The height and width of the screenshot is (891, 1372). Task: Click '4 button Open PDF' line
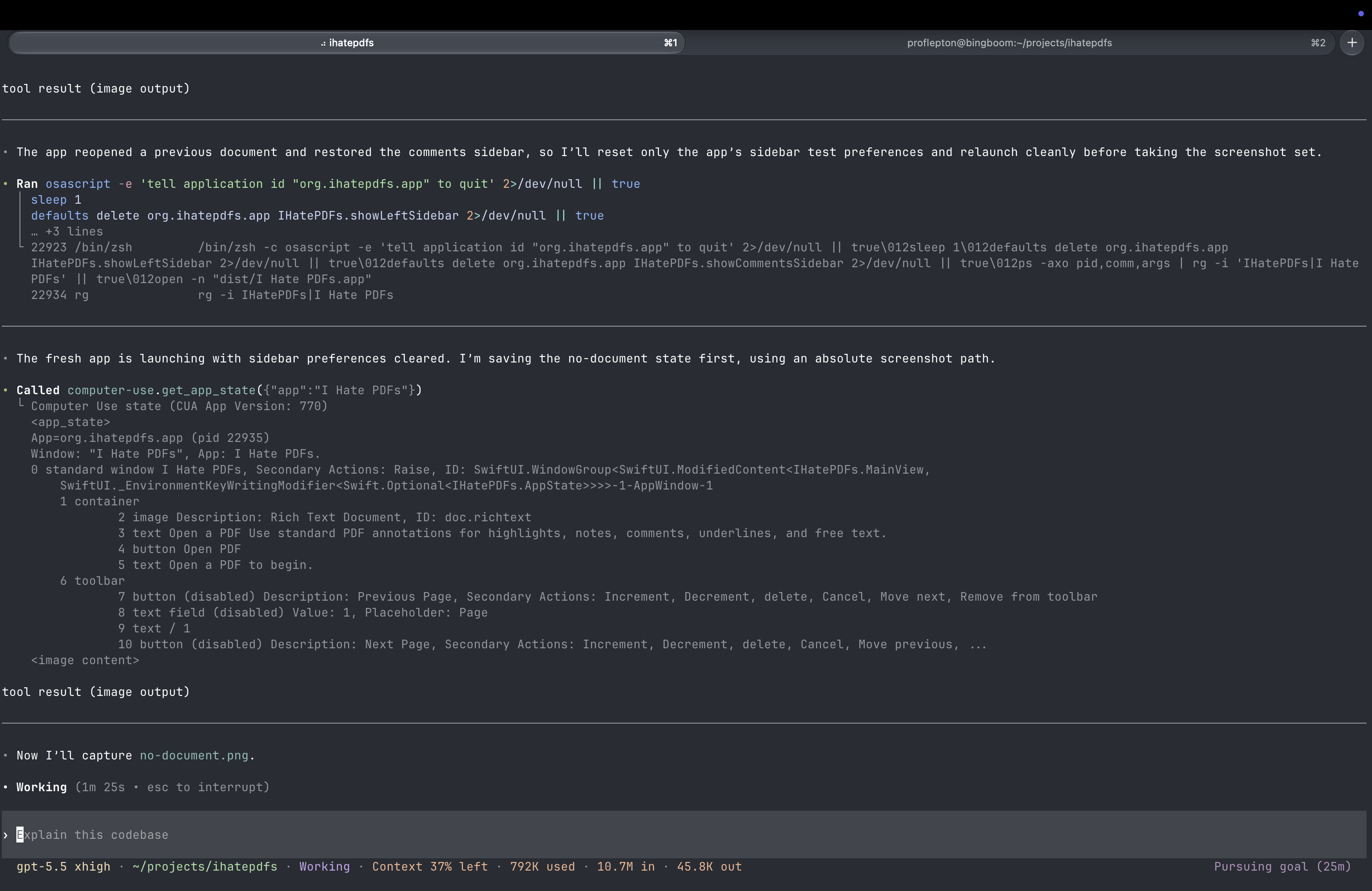(179, 548)
